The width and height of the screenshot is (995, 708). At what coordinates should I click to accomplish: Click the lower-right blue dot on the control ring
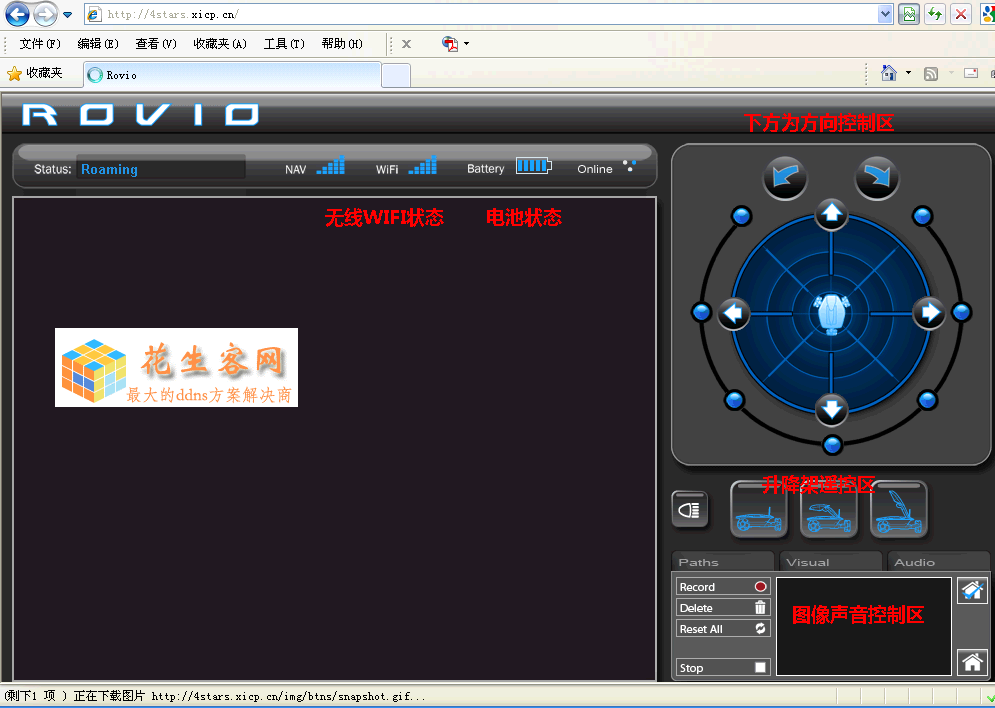tap(927, 400)
